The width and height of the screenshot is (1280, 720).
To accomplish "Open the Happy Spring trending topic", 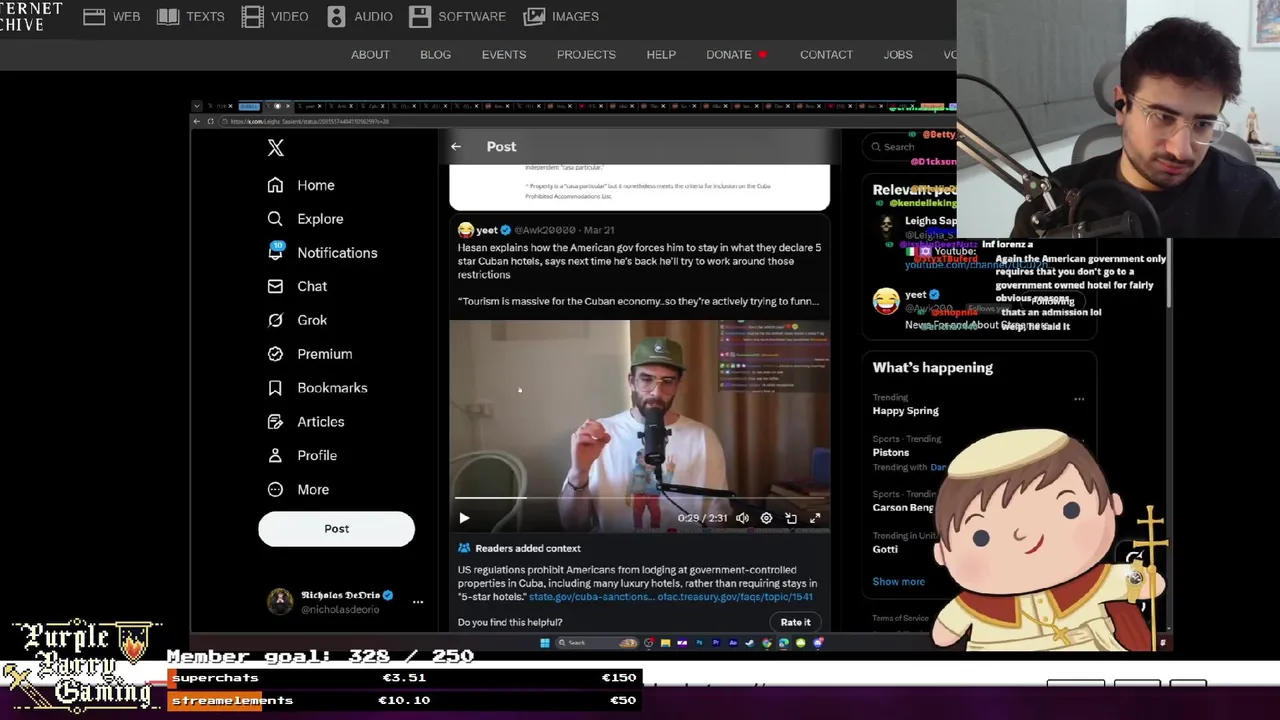I will click(x=905, y=411).
